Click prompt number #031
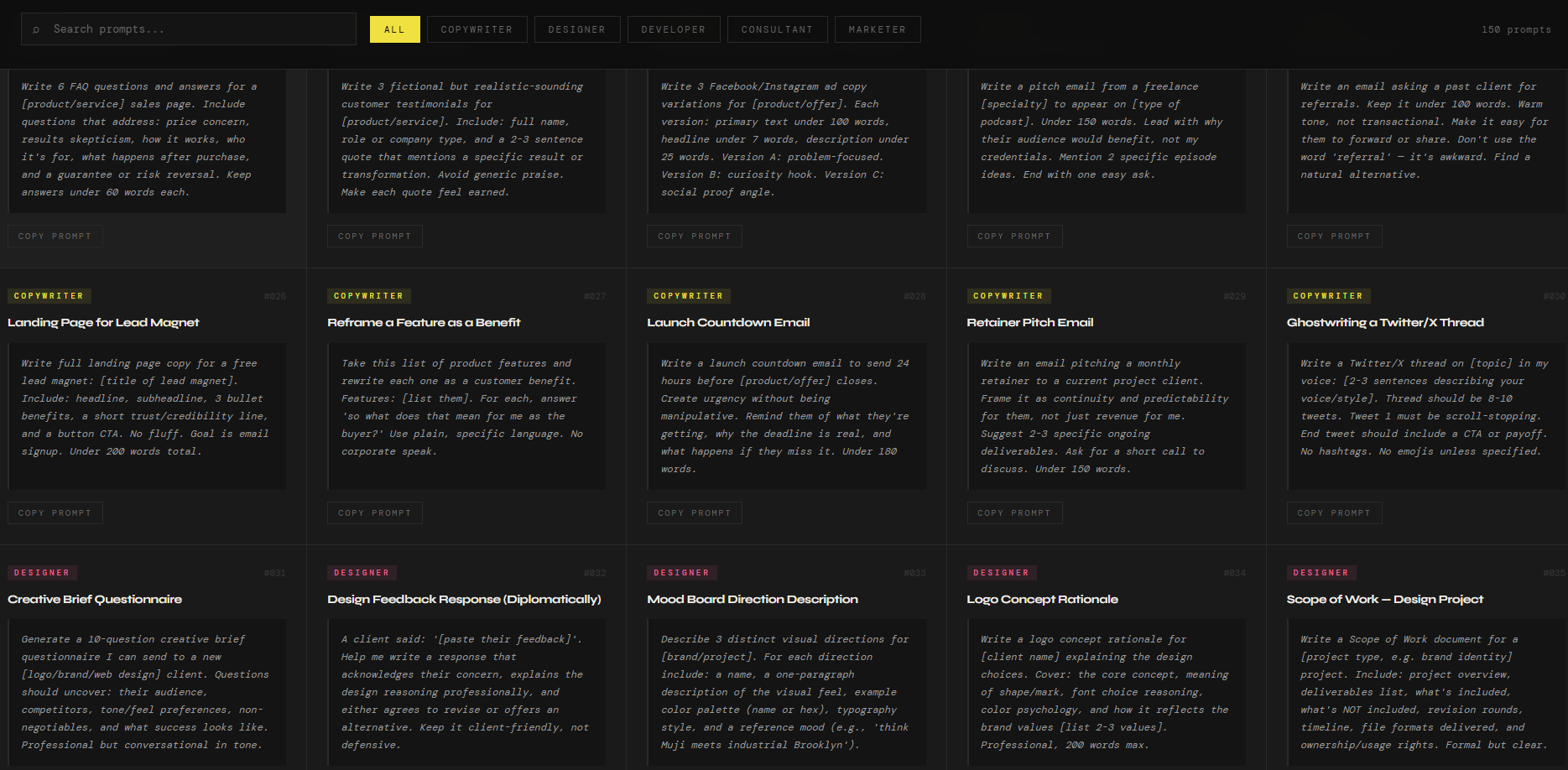The width and height of the screenshot is (1568, 770). pos(274,574)
